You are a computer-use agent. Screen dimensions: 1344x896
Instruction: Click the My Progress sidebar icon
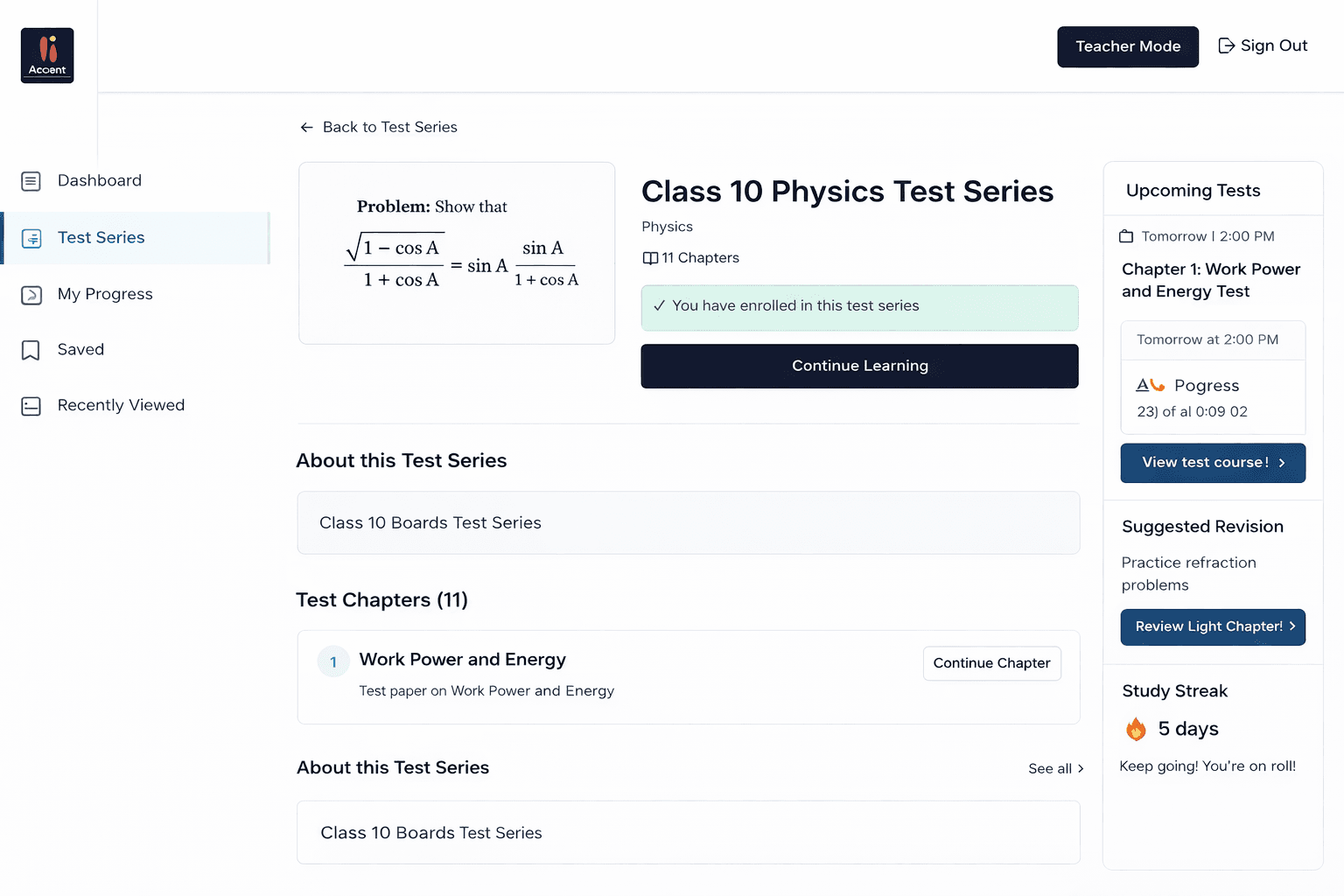[31, 295]
